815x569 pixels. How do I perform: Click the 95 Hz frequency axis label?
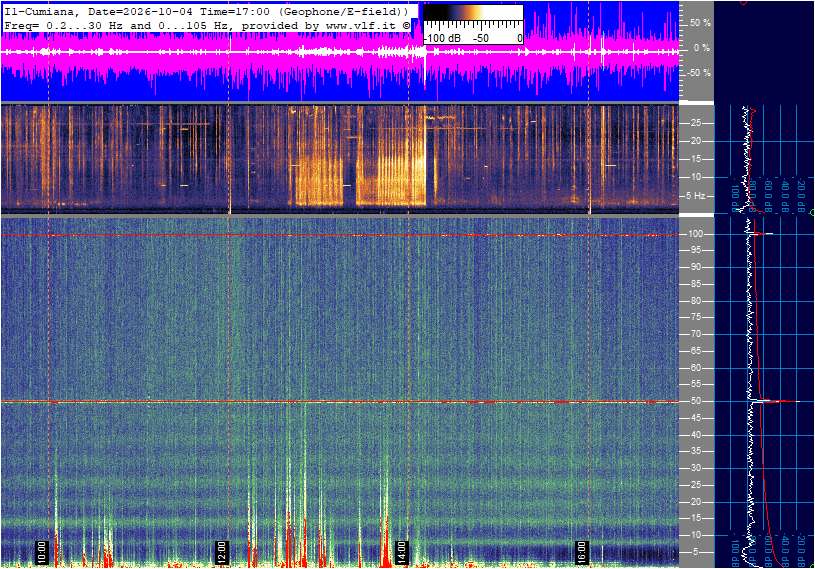(695, 250)
